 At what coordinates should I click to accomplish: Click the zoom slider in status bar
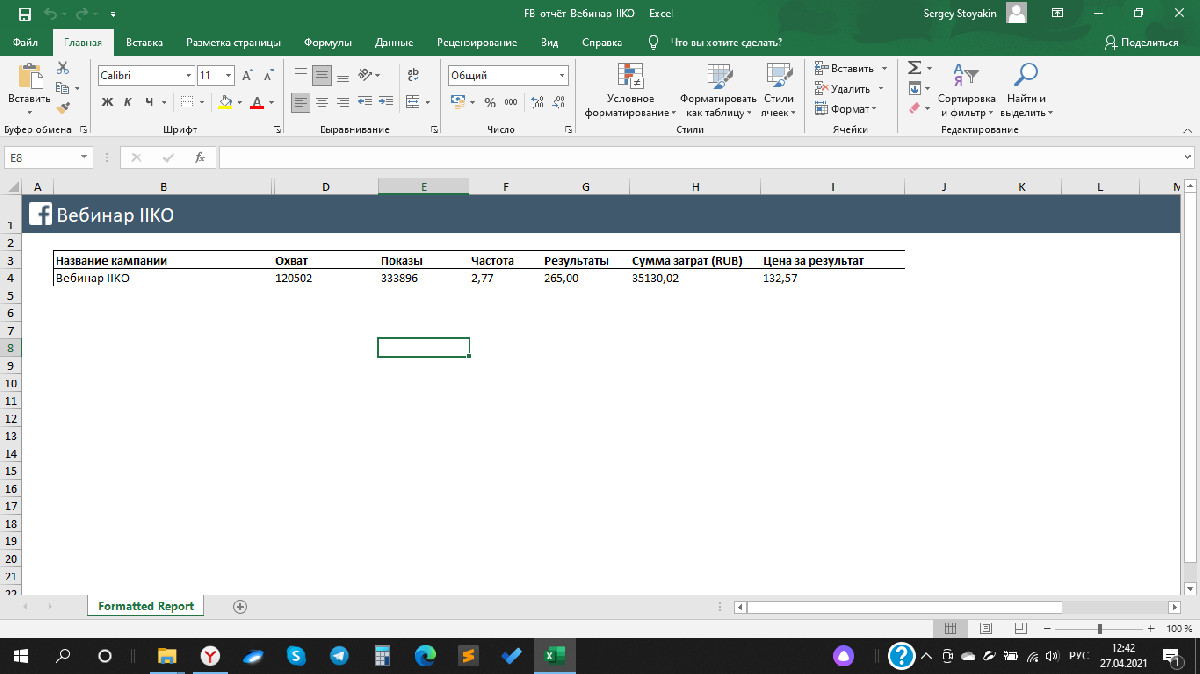coord(1100,628)
